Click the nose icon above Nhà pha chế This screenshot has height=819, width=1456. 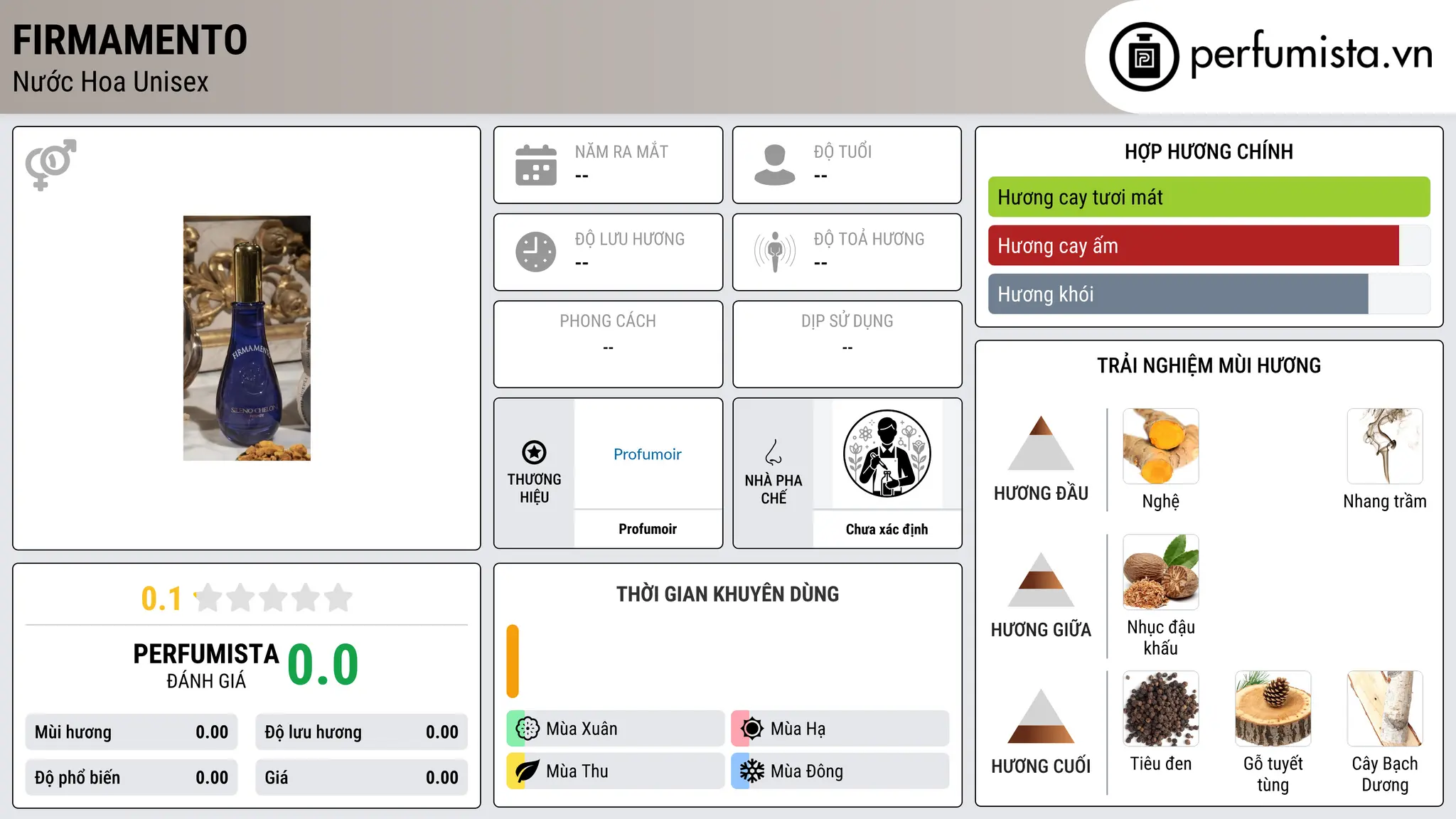[x=773, y=452]
